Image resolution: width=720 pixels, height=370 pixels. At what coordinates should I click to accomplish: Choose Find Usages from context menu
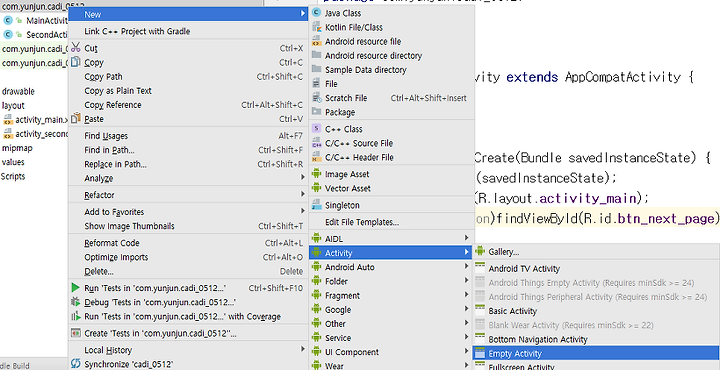(188, 136)
